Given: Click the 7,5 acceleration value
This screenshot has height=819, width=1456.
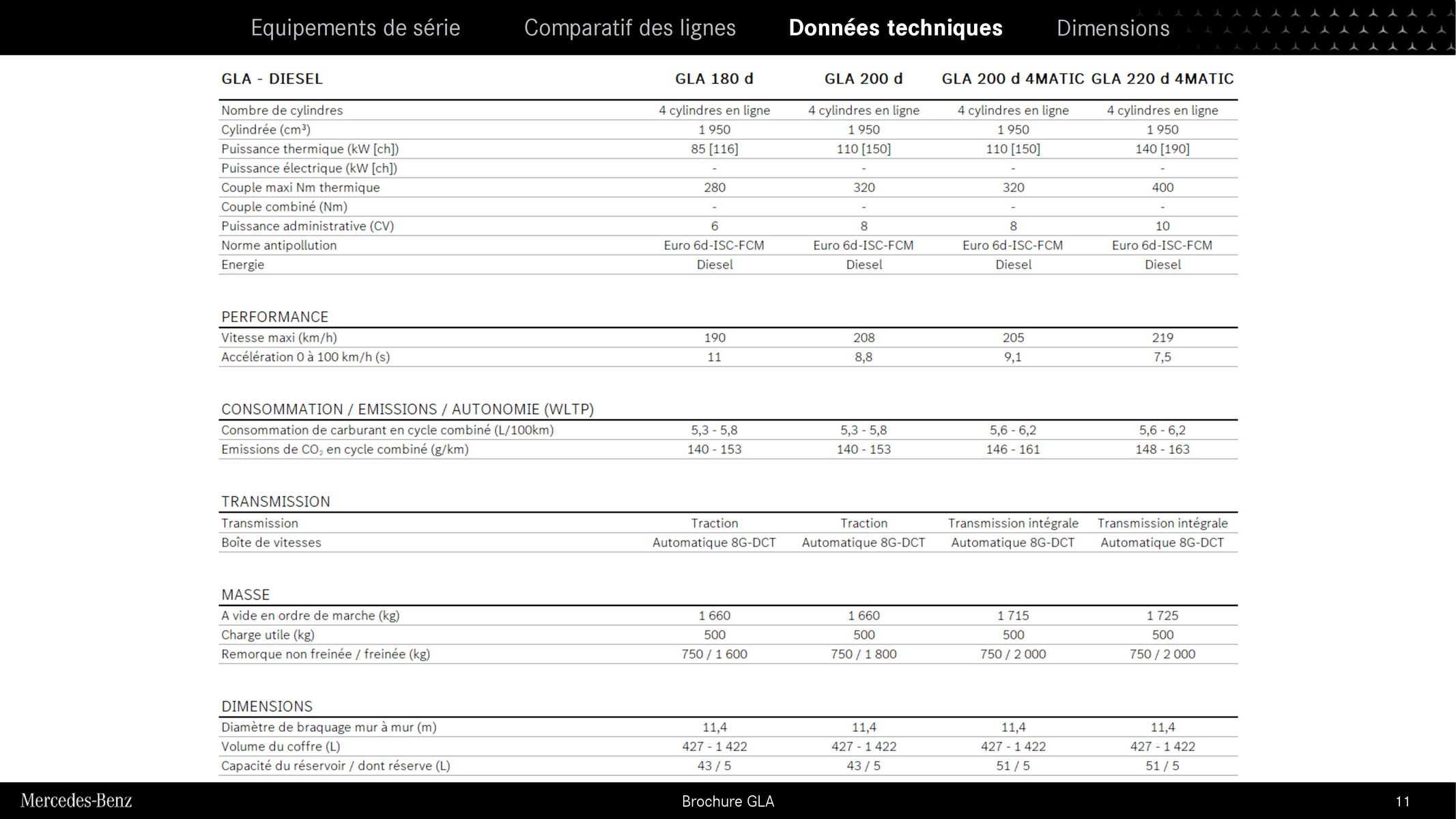Looking at the screenshot, I should [1162, 357].
